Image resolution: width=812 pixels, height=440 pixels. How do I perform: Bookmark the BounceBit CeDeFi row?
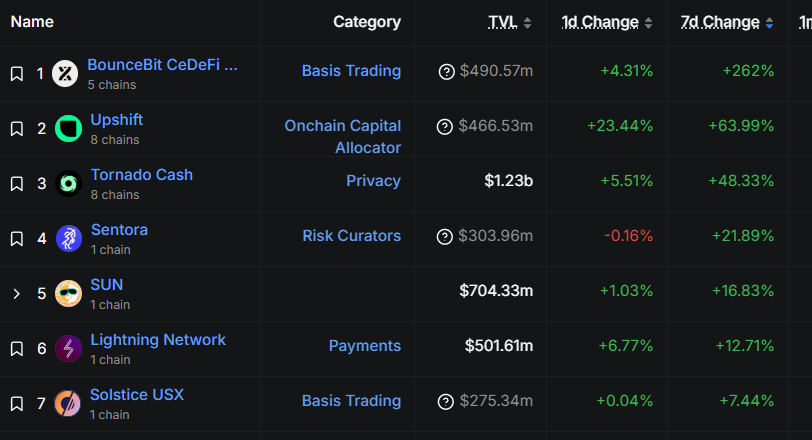click(17, 74)
